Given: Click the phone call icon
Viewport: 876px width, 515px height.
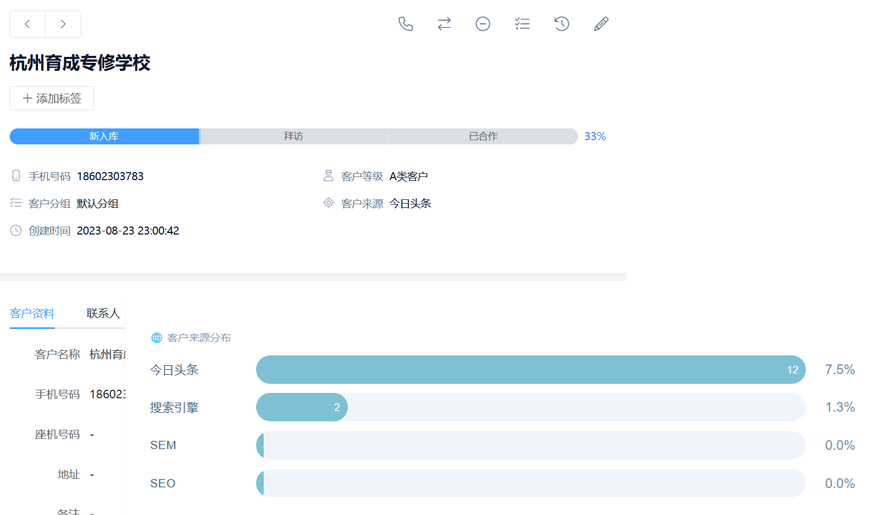Looking at the screenshot, I should coord(406,24).
